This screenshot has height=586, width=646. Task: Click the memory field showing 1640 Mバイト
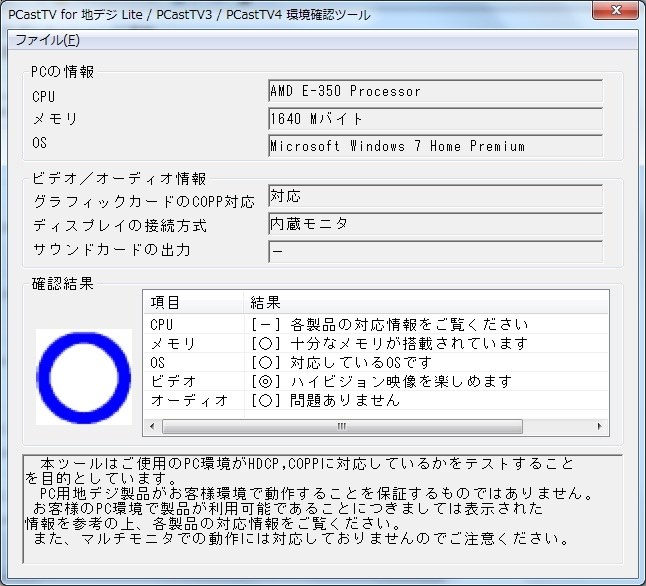tap(435, 119)
